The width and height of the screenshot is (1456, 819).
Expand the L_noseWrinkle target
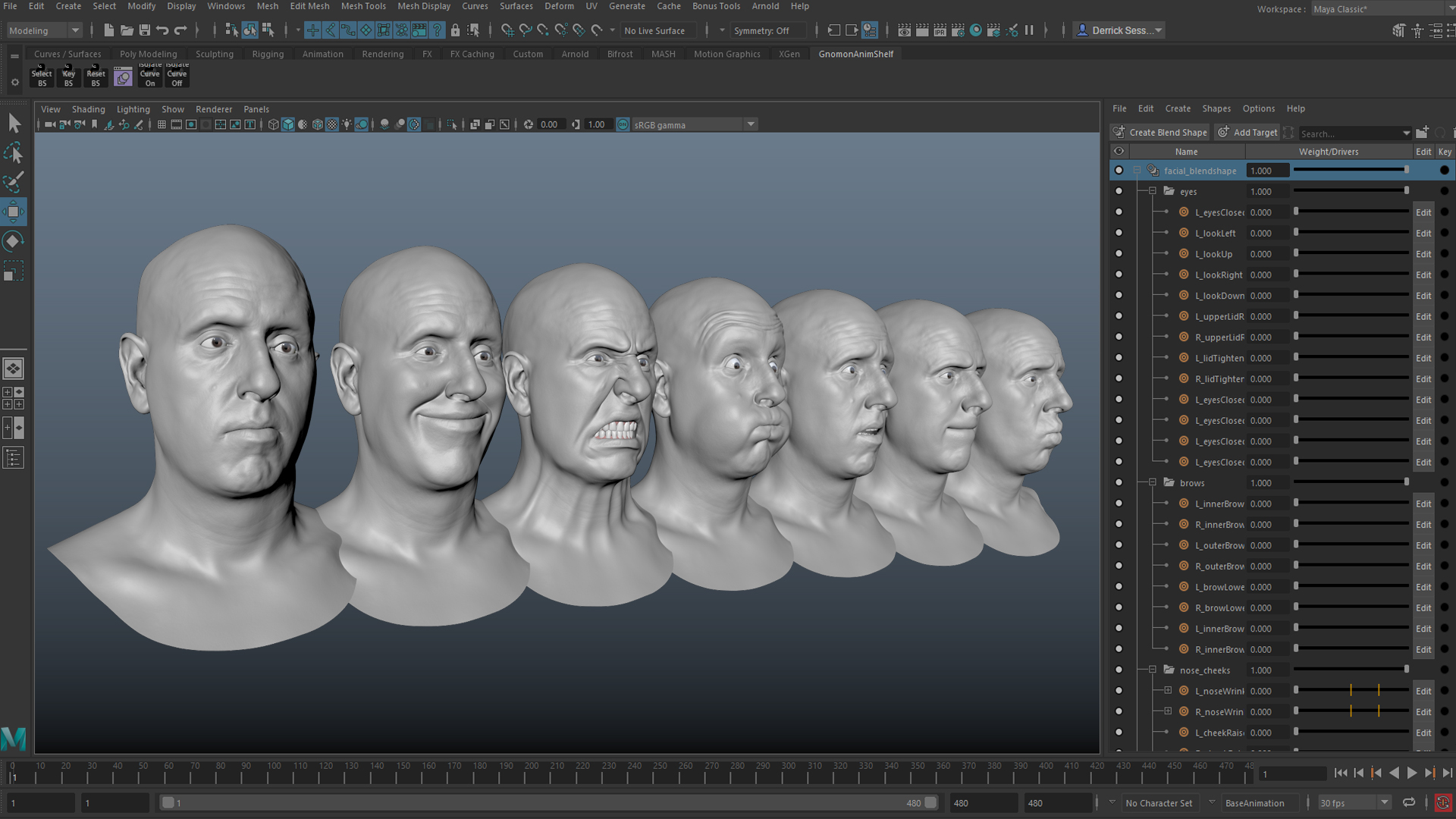click(x=1168, y=691)
